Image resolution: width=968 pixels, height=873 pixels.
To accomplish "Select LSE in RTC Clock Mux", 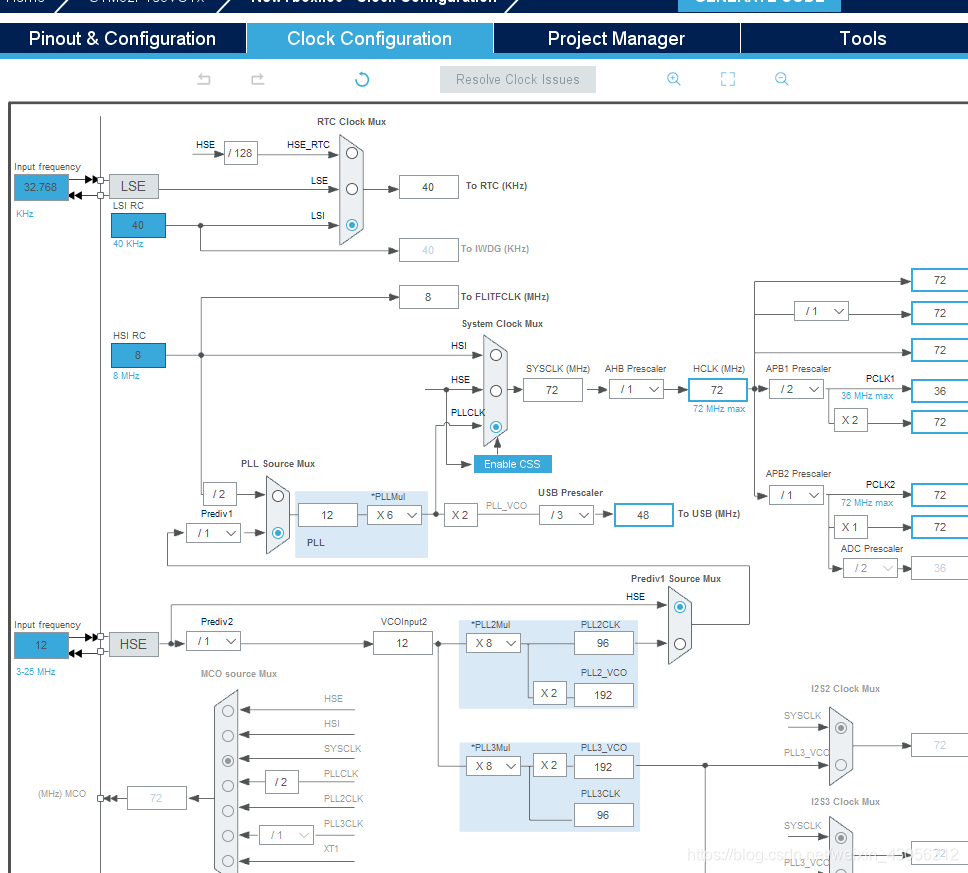I will click(x=352, y=189).
